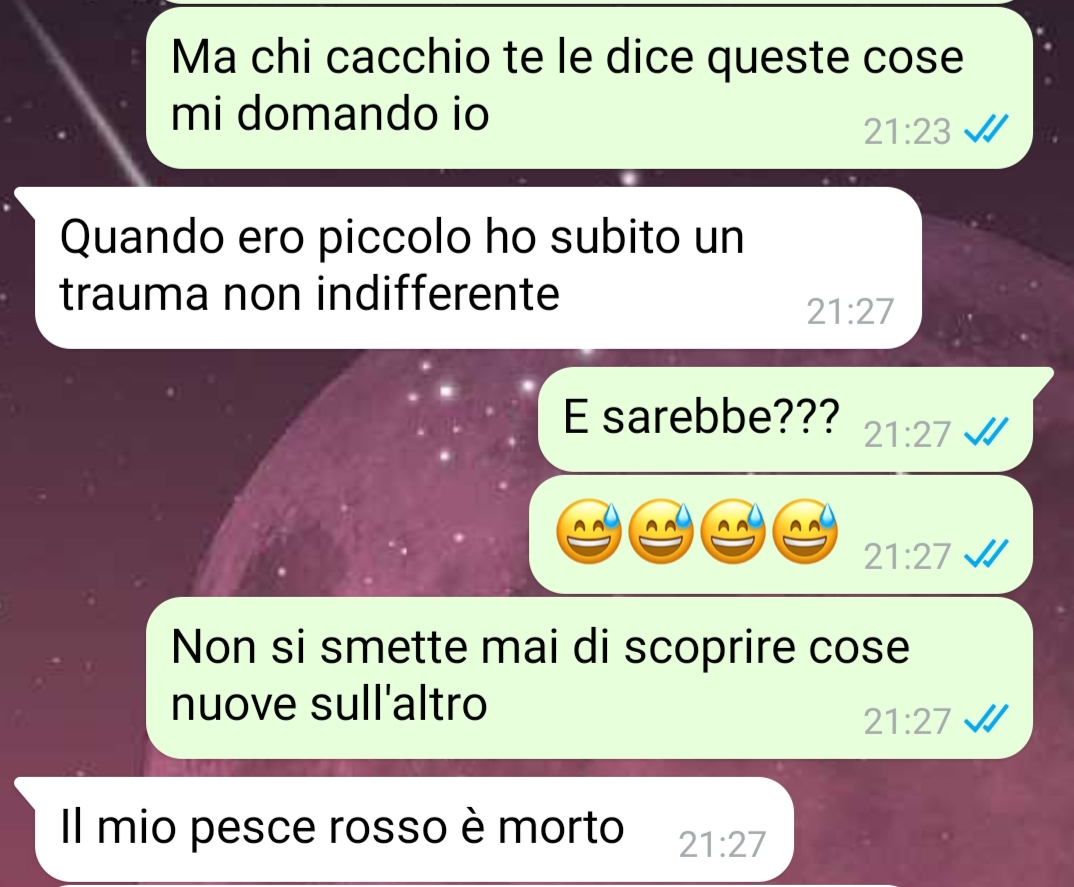Tap the last sweat-smile emoji
This screenshot has height=887, width=1074.
805,534
